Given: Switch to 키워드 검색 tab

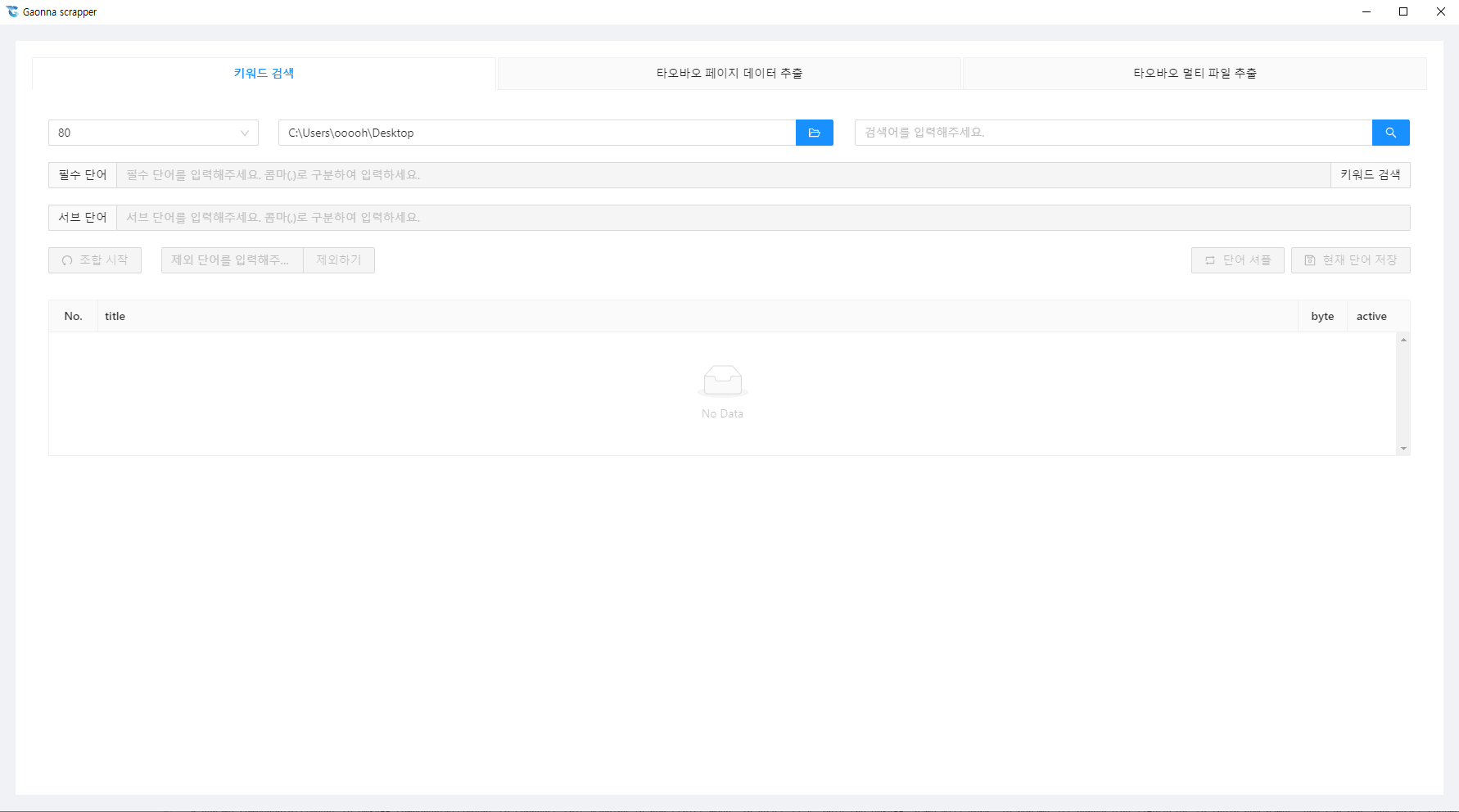Looking at the screenshot, I should tap(264, 73).
